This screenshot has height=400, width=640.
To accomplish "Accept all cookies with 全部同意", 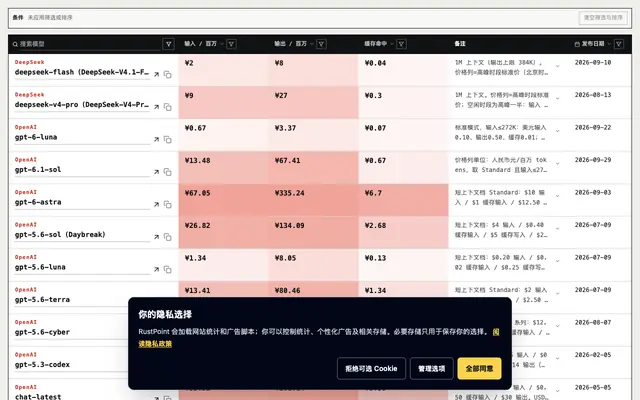I will [479, 369].
